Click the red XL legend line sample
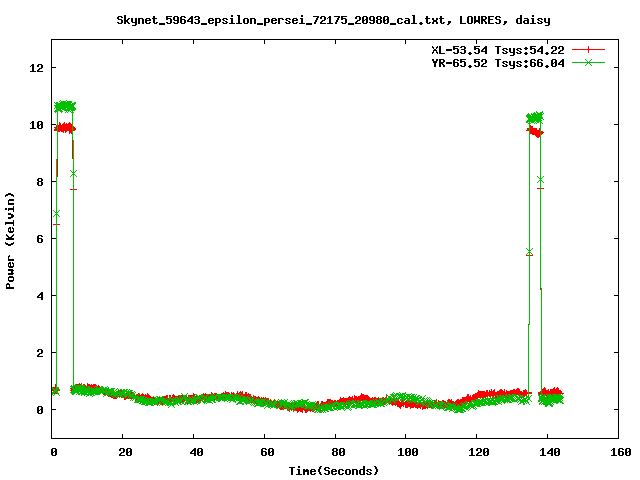 pos(588,50)
